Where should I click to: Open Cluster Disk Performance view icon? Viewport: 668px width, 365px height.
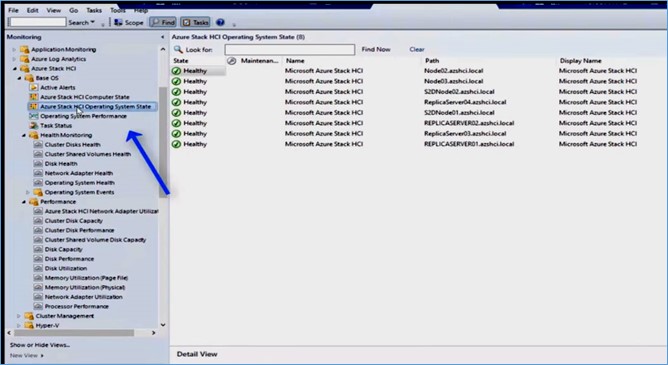(x=38, y=230)
